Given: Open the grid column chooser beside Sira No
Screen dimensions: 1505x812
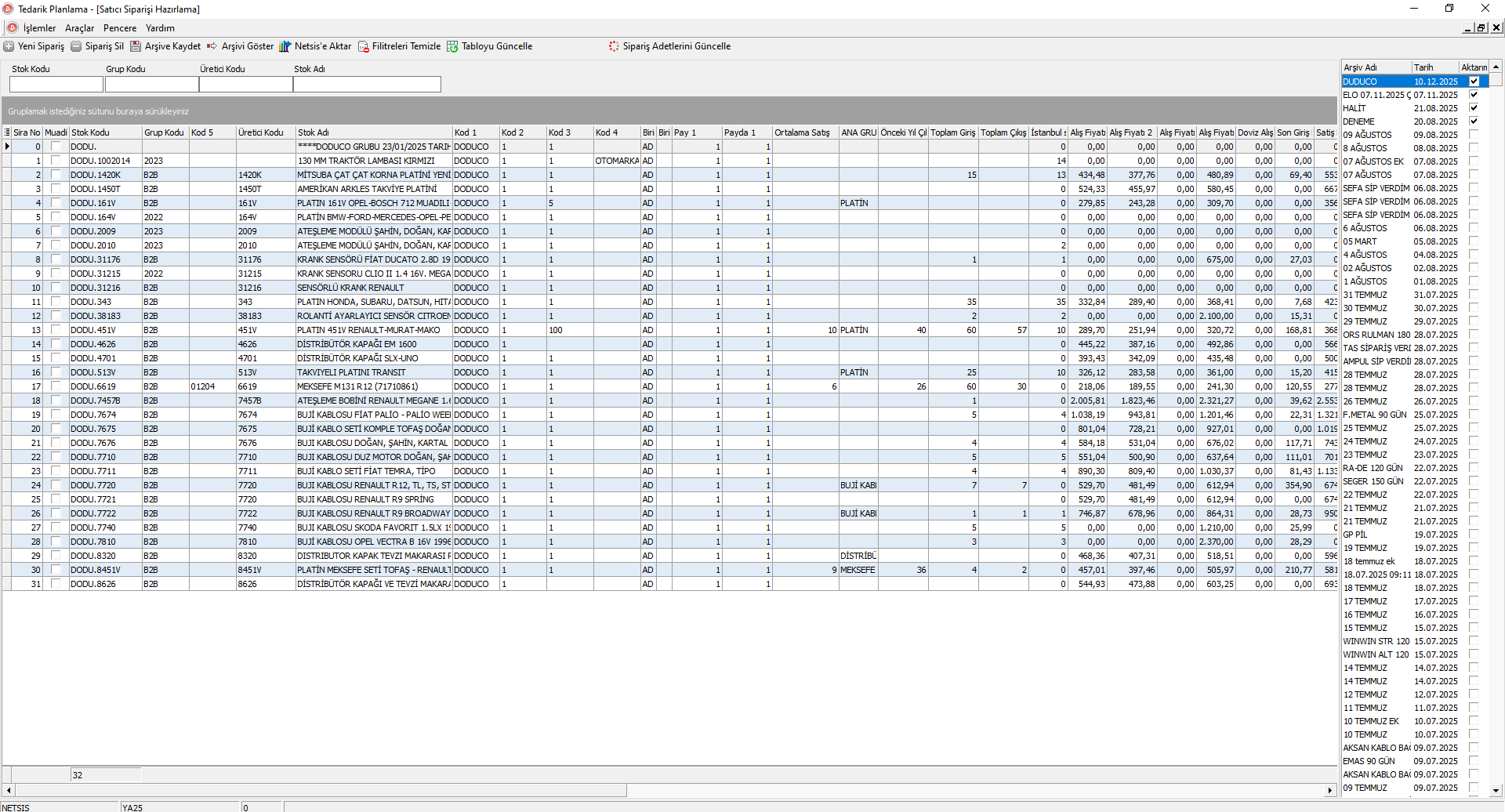Looking at the screenshot, I should point(7,132).
